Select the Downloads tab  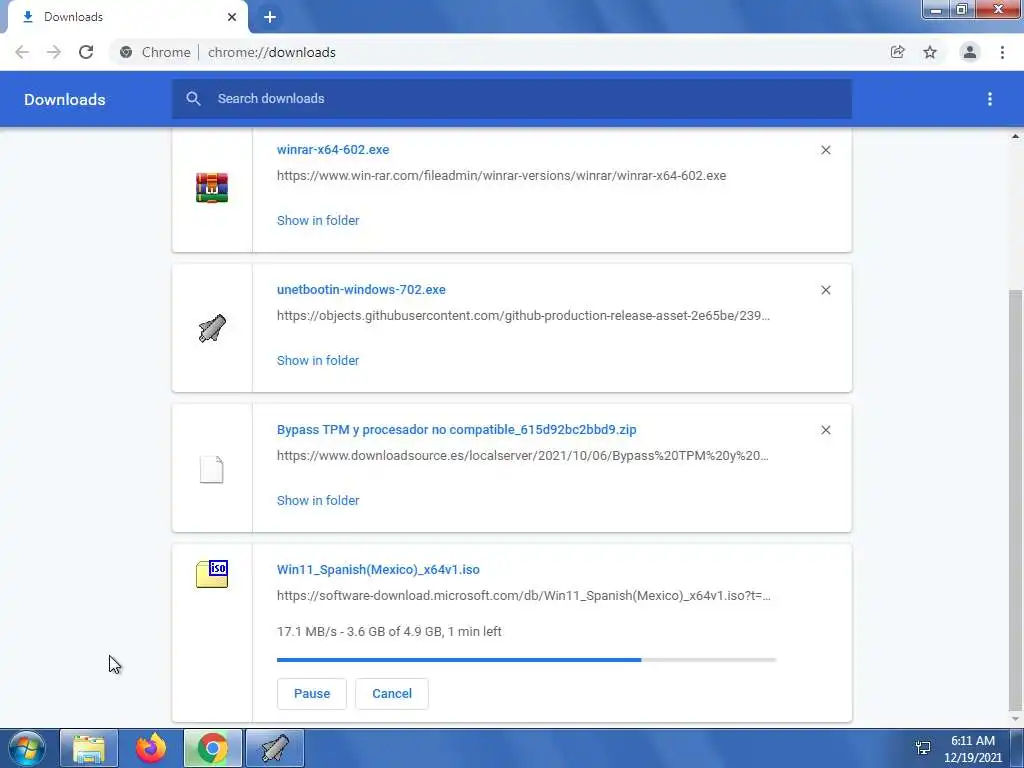(x=127, y=17)
